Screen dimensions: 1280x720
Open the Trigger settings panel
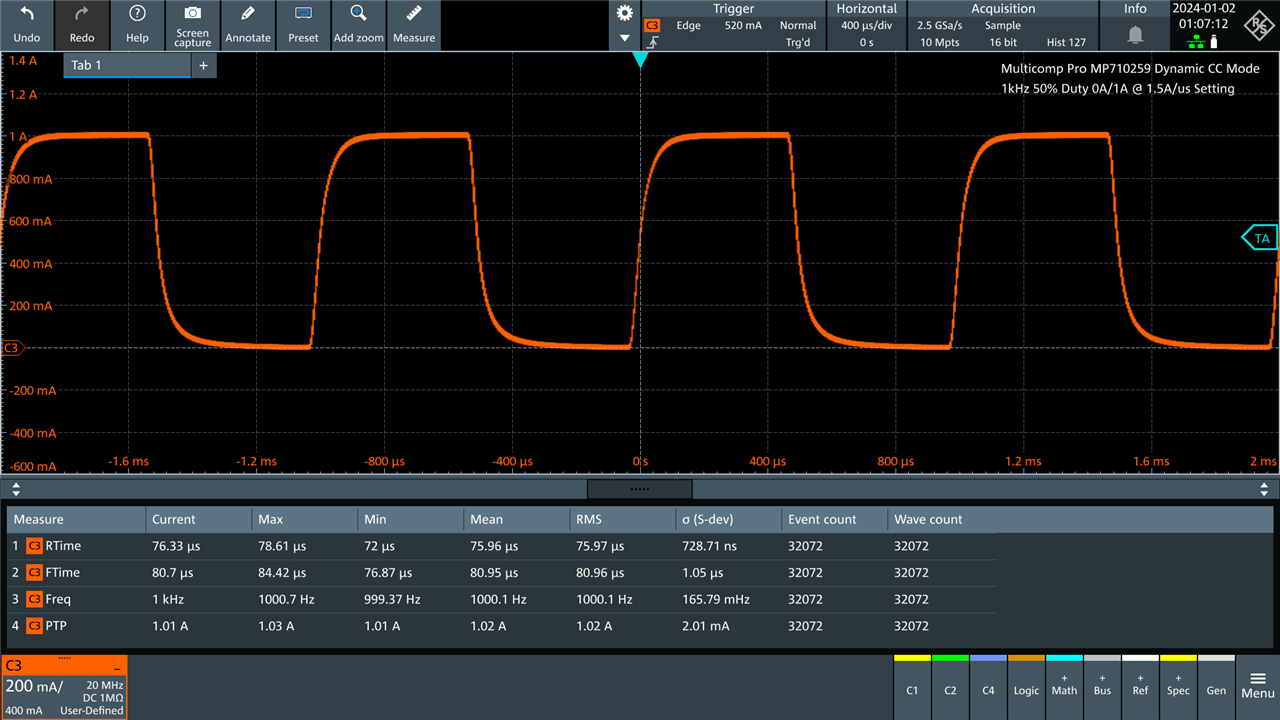(x=734, y=26)
